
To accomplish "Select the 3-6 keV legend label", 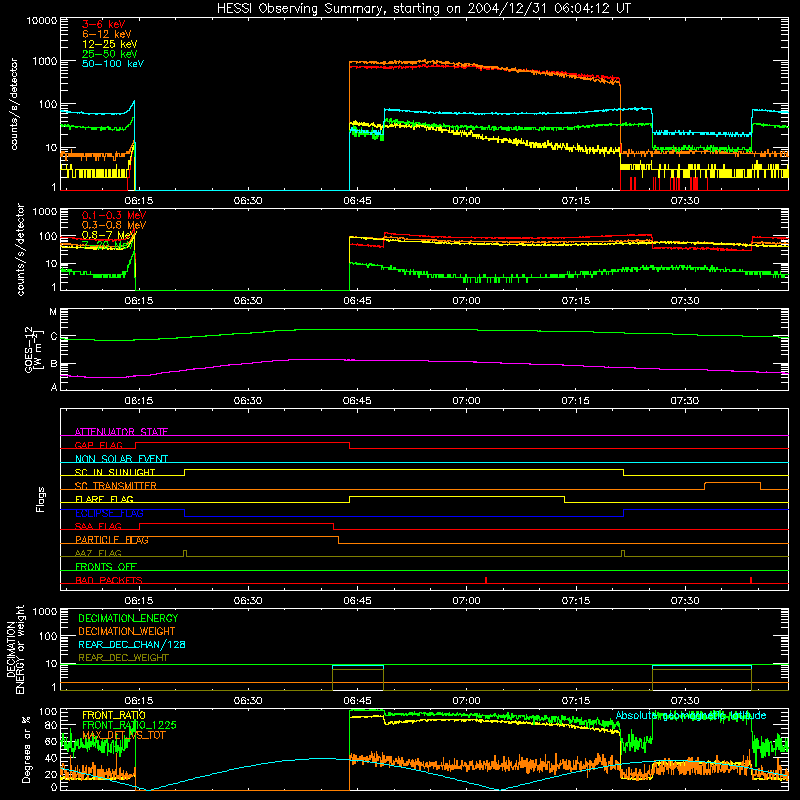I will pos(104,24).
